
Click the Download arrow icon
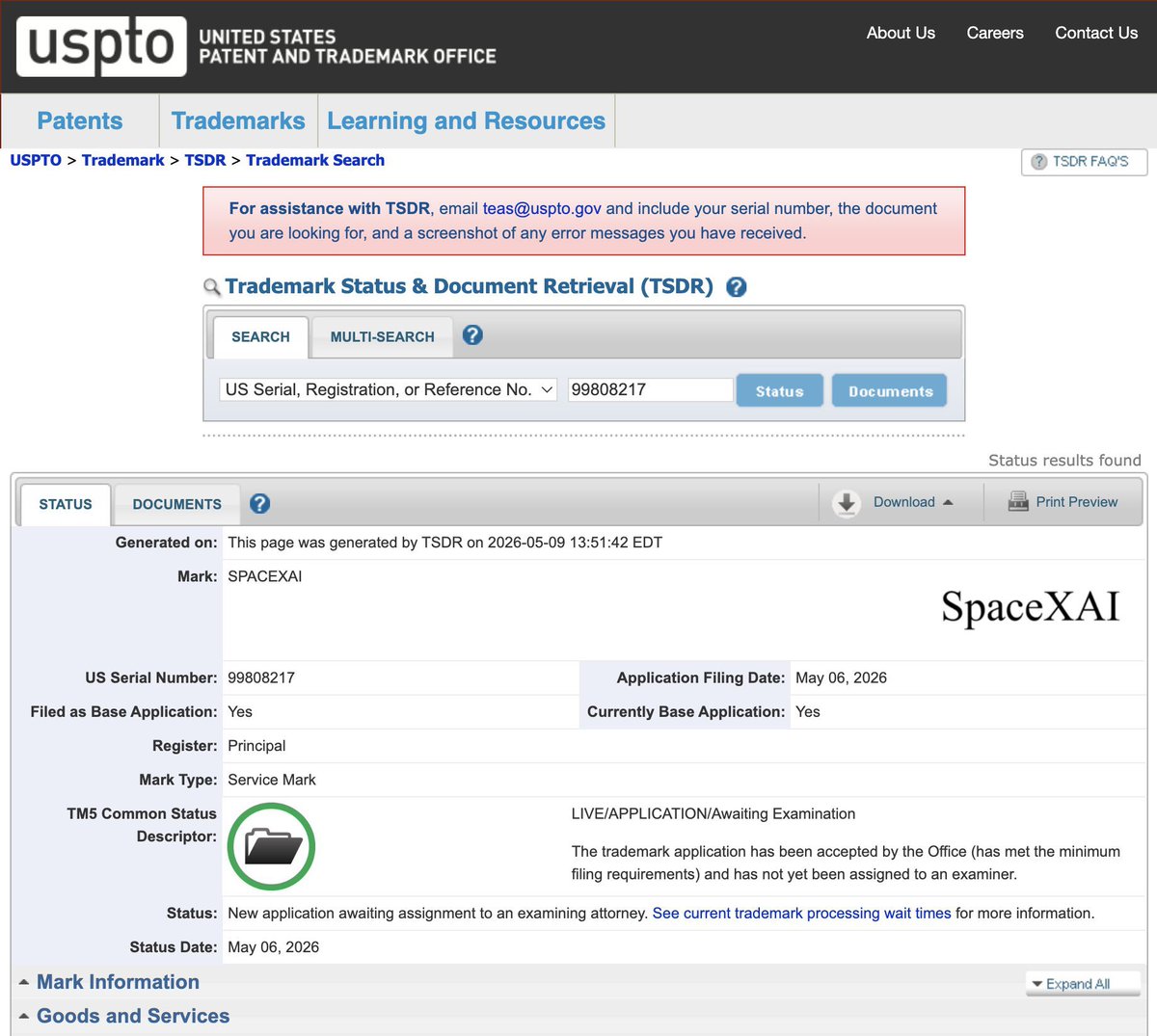pos(847,502)
